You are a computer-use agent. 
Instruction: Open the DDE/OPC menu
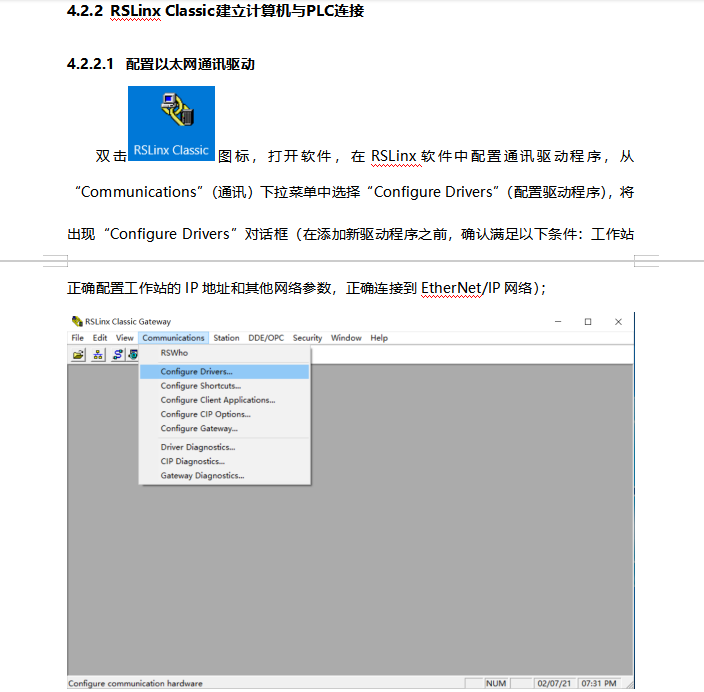(x=266, y=338)
